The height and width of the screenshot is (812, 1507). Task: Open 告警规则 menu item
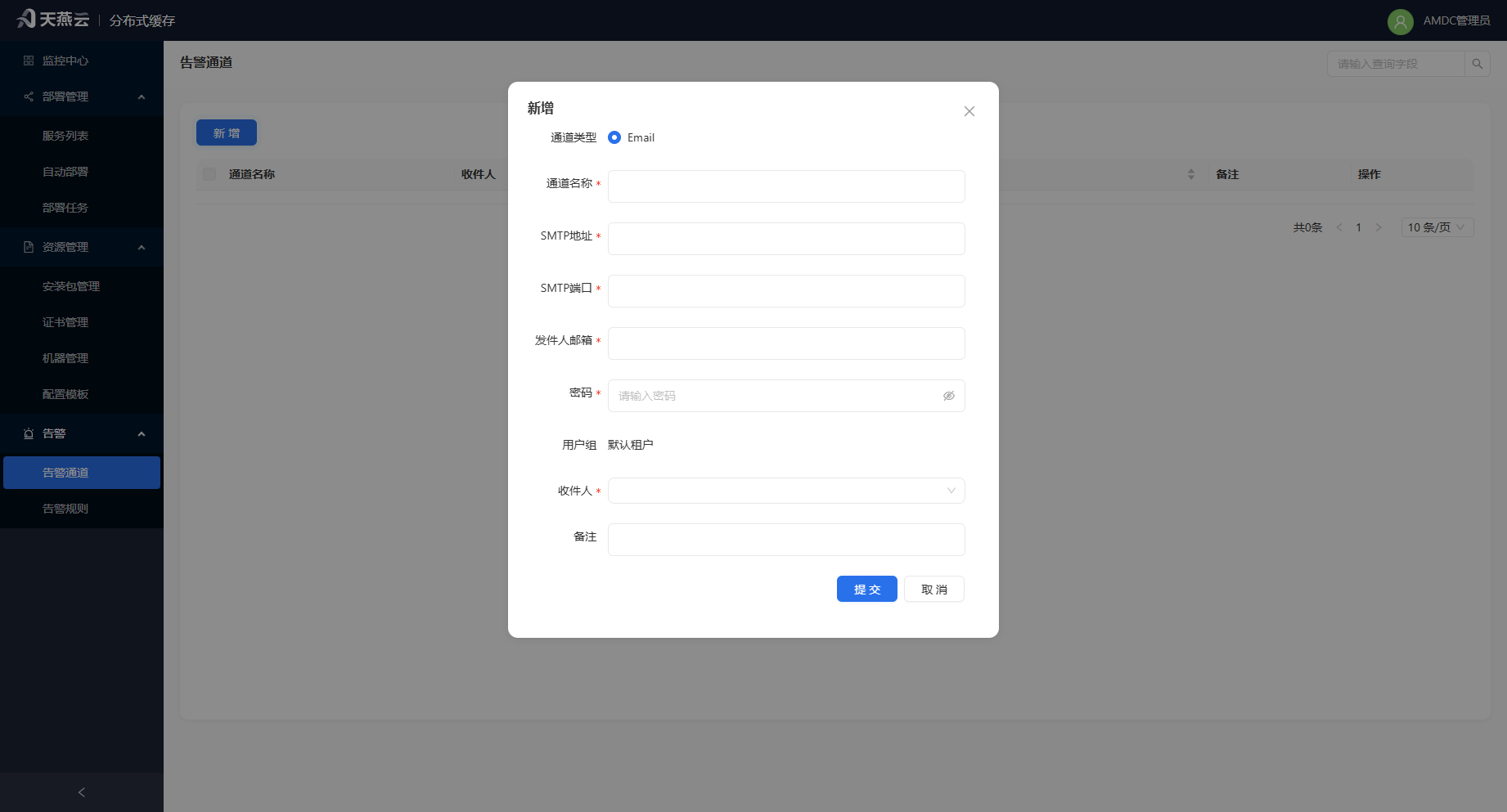[x=82, y=509]
